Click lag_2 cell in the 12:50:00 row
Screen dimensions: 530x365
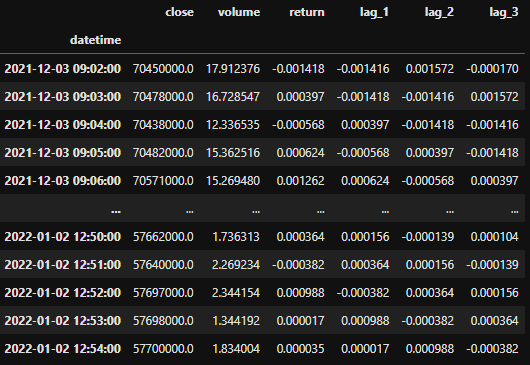coord(428,237)
